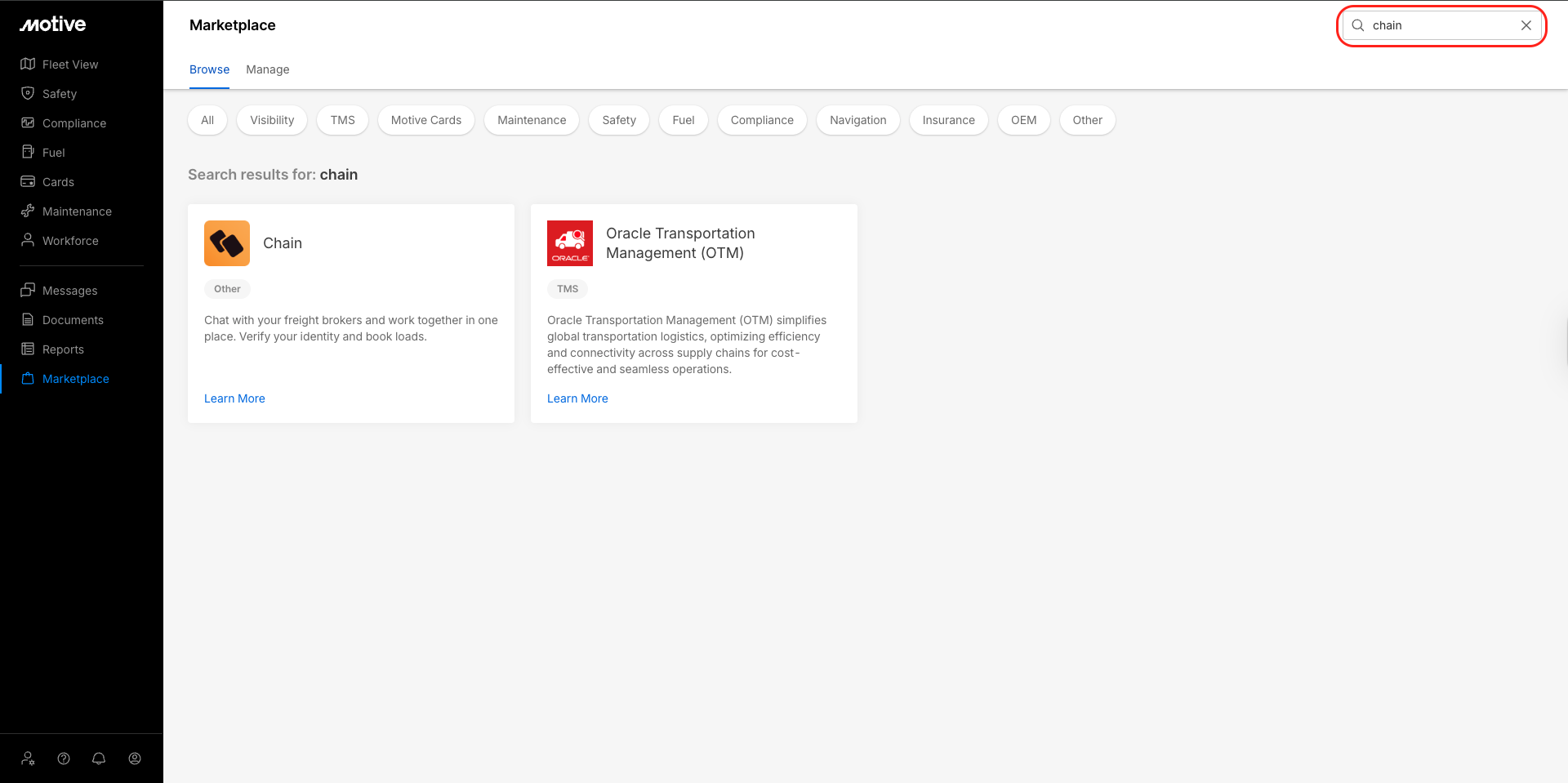Toggle the Visibility category filter
The width and height of the screenshot is (1568, 783).
pos(272,120)
